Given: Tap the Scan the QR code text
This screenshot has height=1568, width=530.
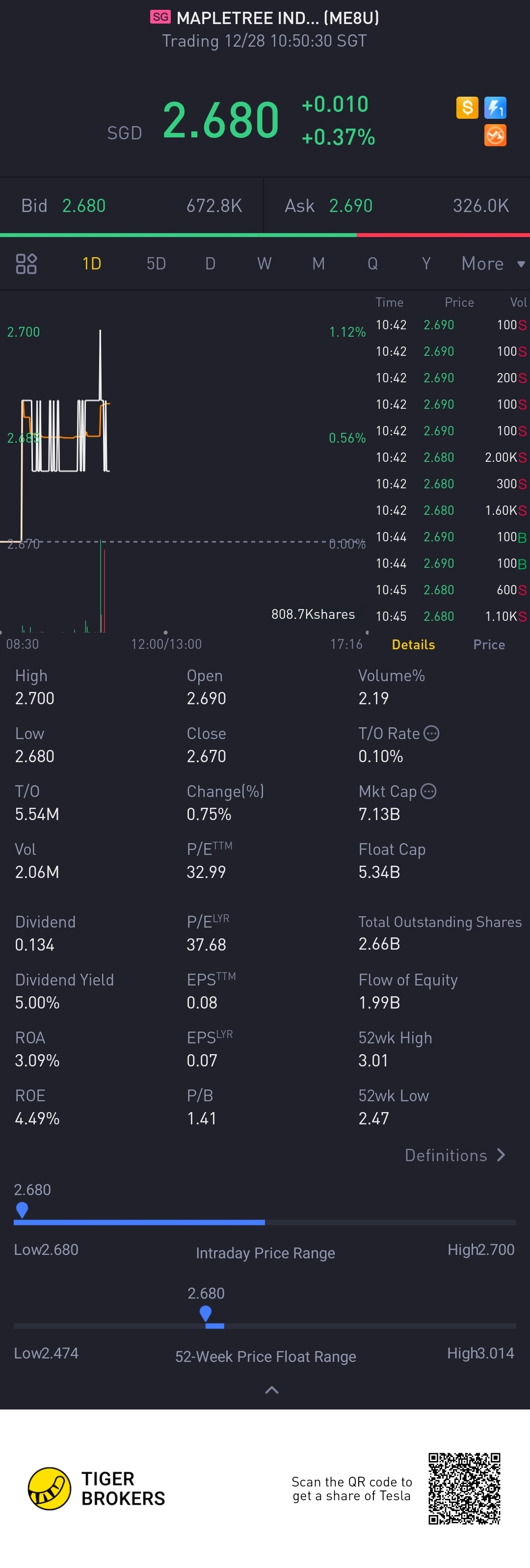Looking at the screenshot, I should click(x=352, y=1489).
